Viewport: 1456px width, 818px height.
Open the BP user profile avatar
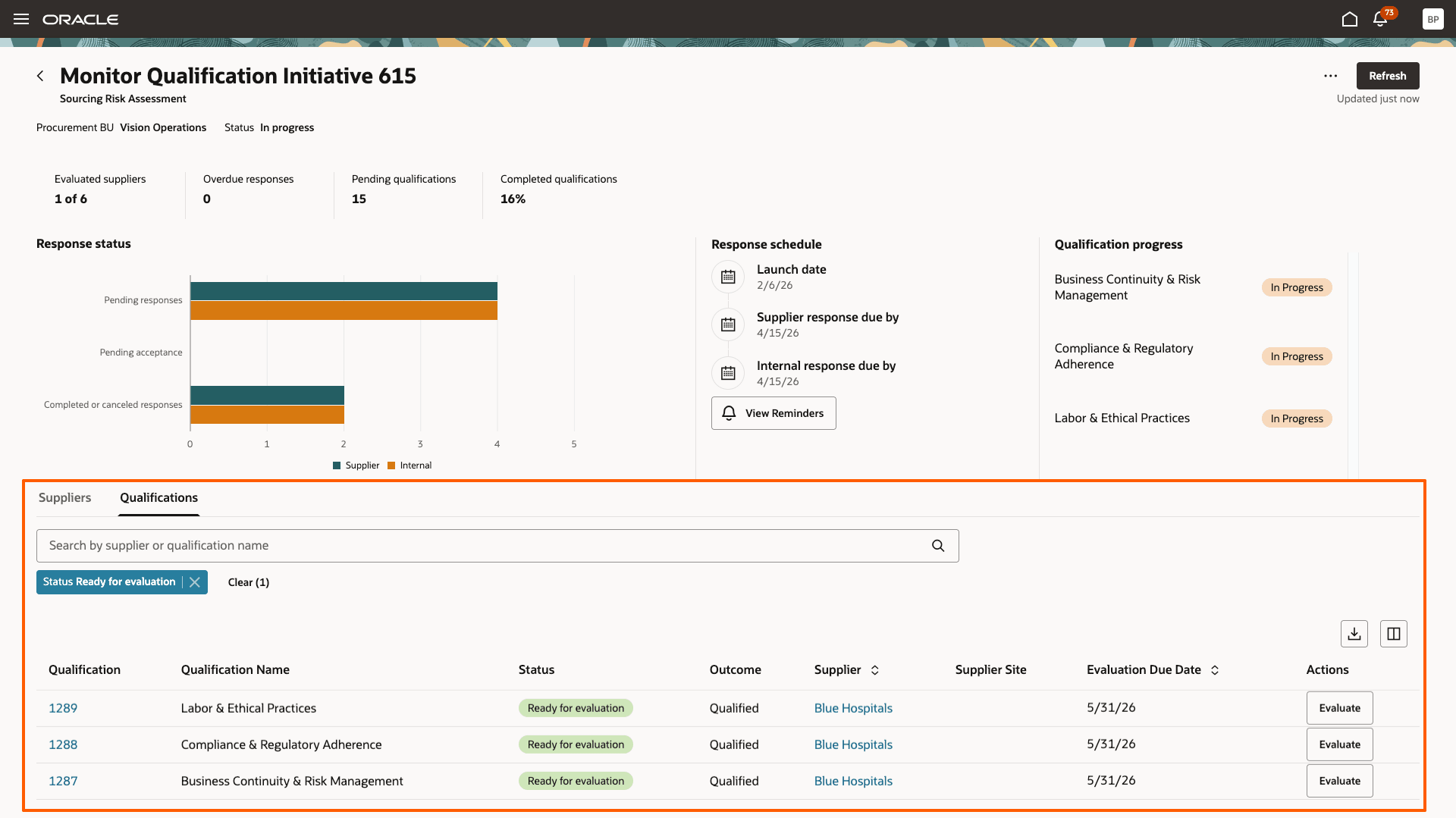(x=1432, y=19)
